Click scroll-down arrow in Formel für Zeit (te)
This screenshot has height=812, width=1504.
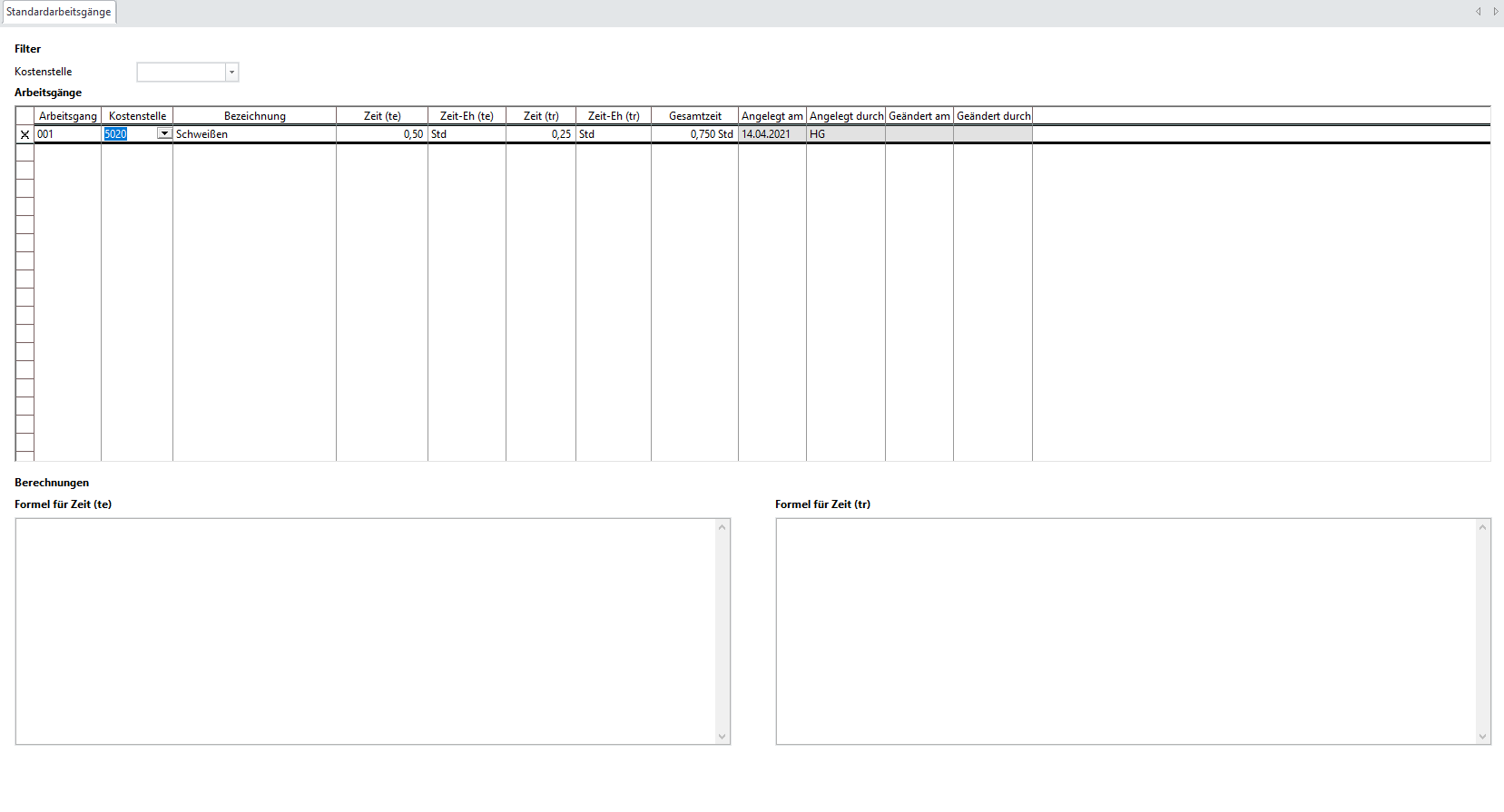point(723,737)
